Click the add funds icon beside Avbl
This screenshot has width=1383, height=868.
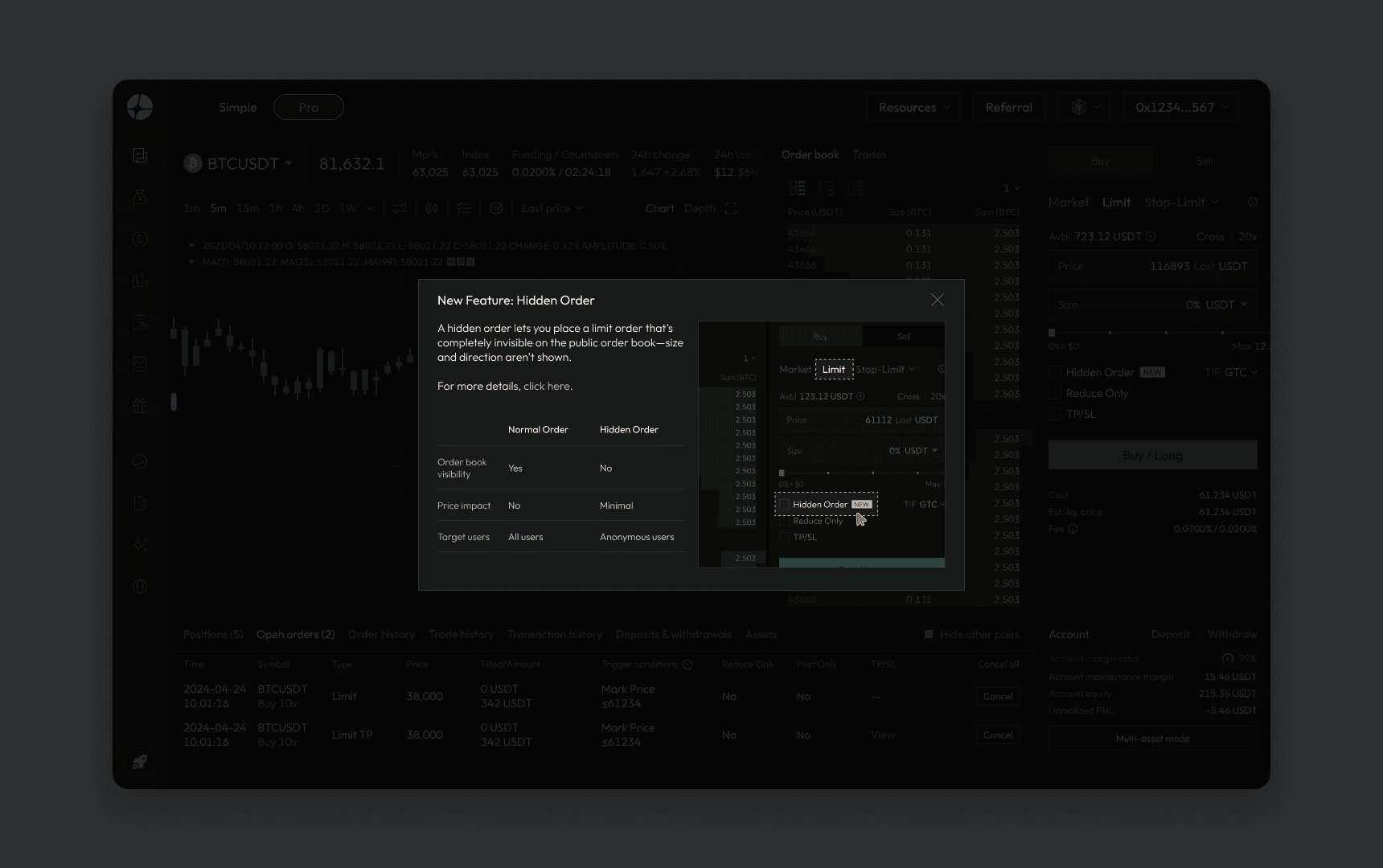click(1151, 236)
